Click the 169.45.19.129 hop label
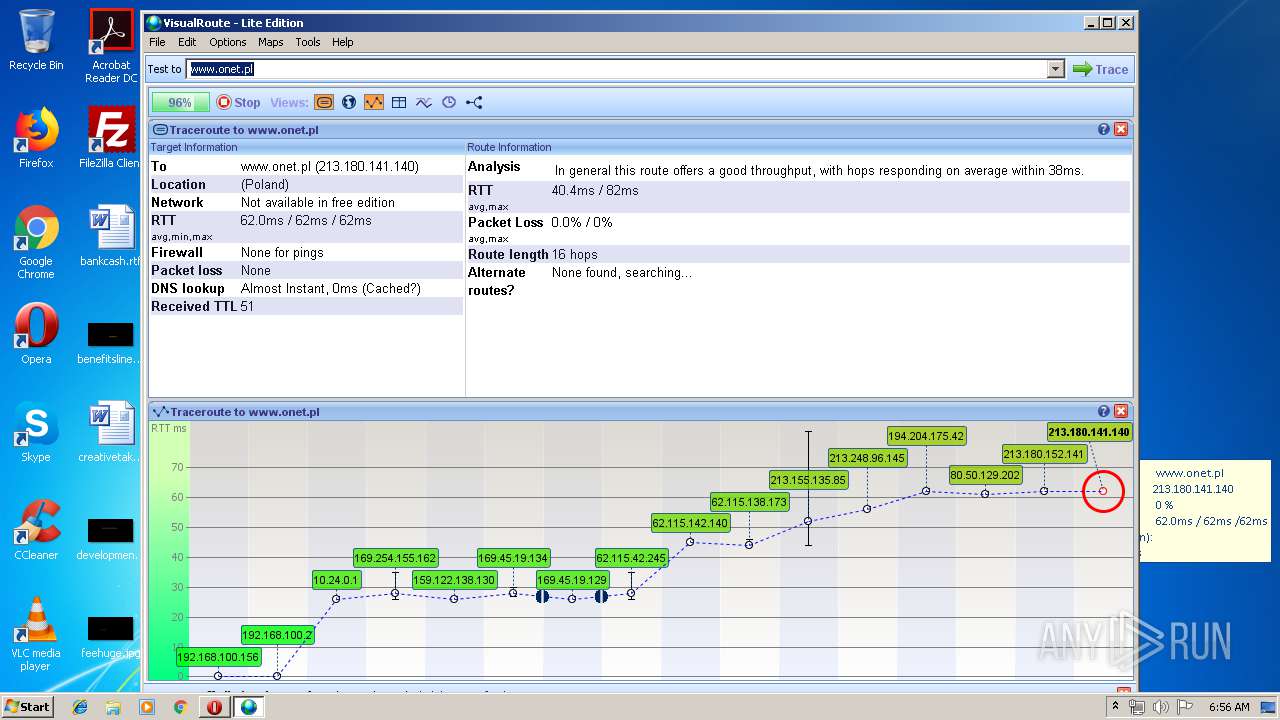The image size is (1280, 720). pos(572,579)
